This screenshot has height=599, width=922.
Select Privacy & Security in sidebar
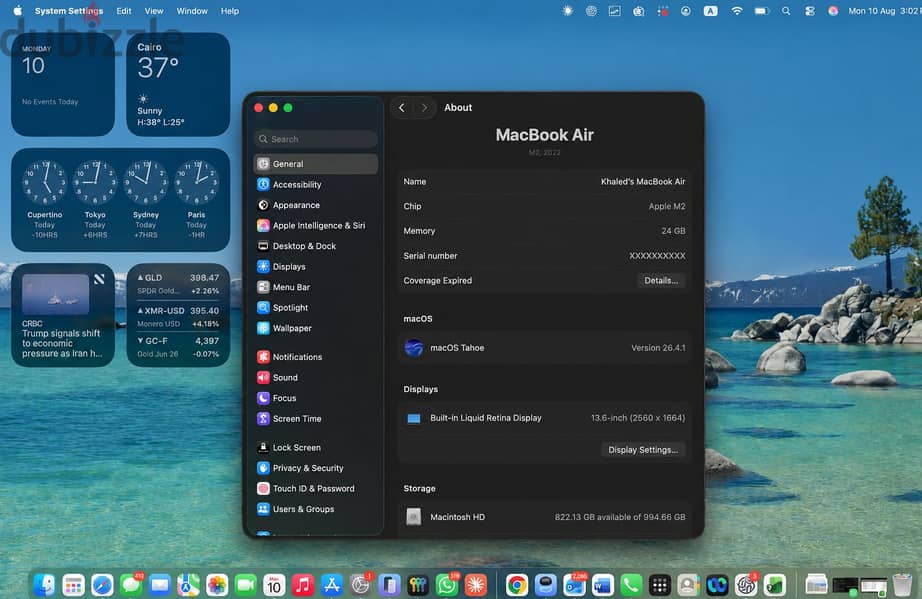coord(316,468)
